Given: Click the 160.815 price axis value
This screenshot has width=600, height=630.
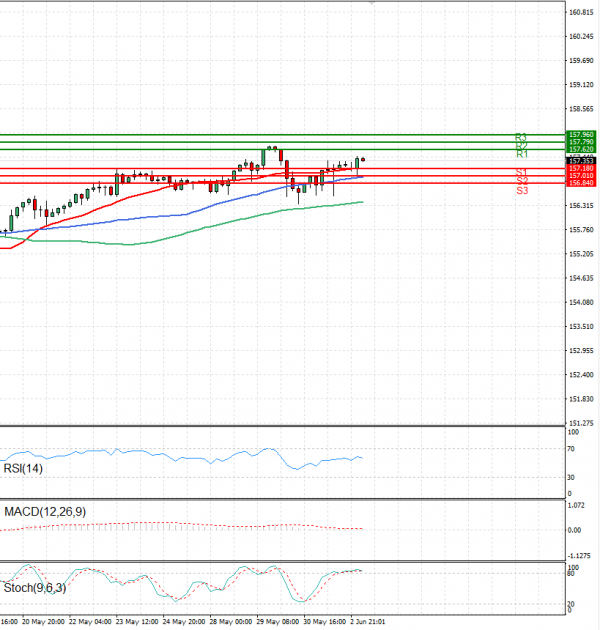Looking at the screenshot, I should click(x=581, y=12).
